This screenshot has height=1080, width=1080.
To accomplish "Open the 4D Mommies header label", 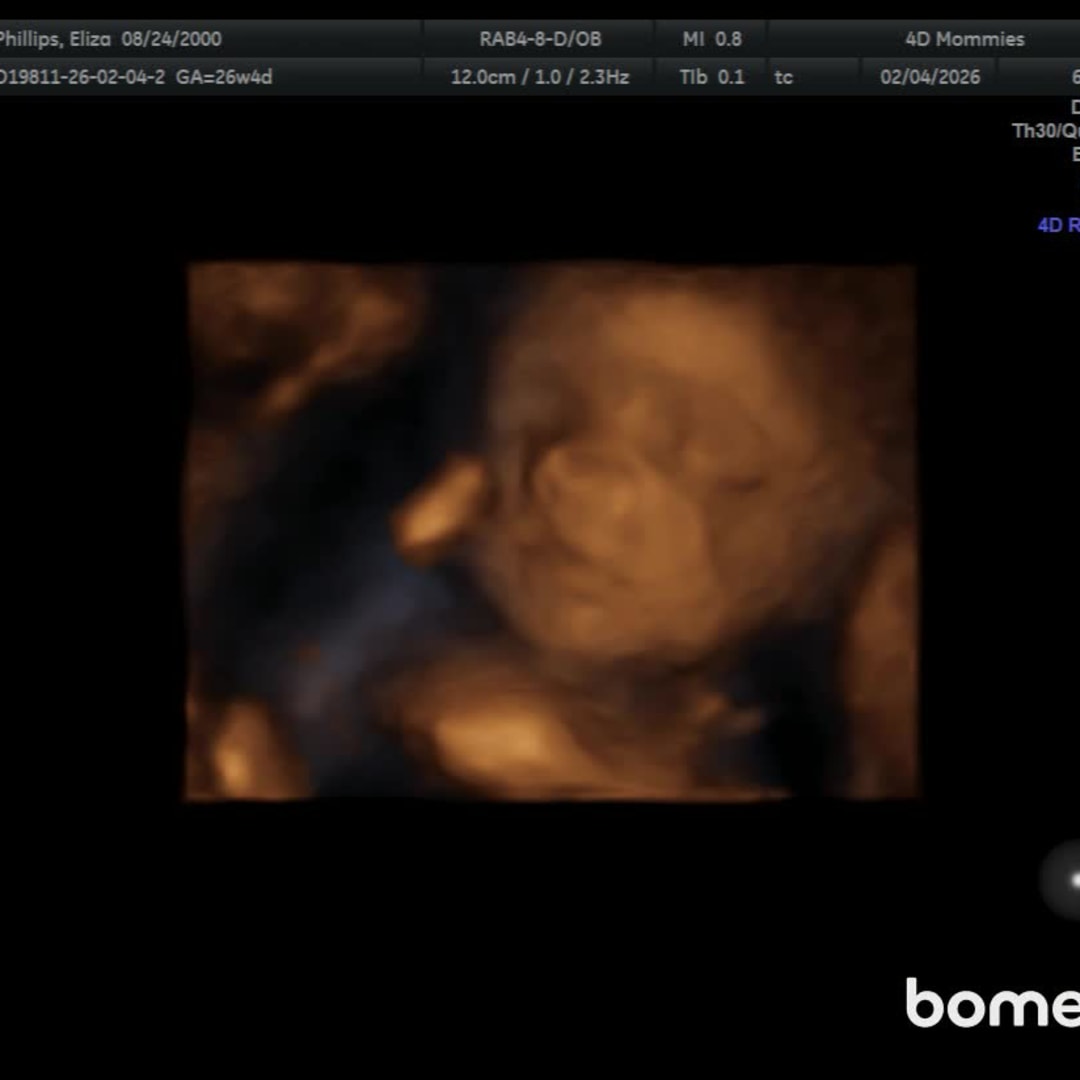I will (964, 39).
